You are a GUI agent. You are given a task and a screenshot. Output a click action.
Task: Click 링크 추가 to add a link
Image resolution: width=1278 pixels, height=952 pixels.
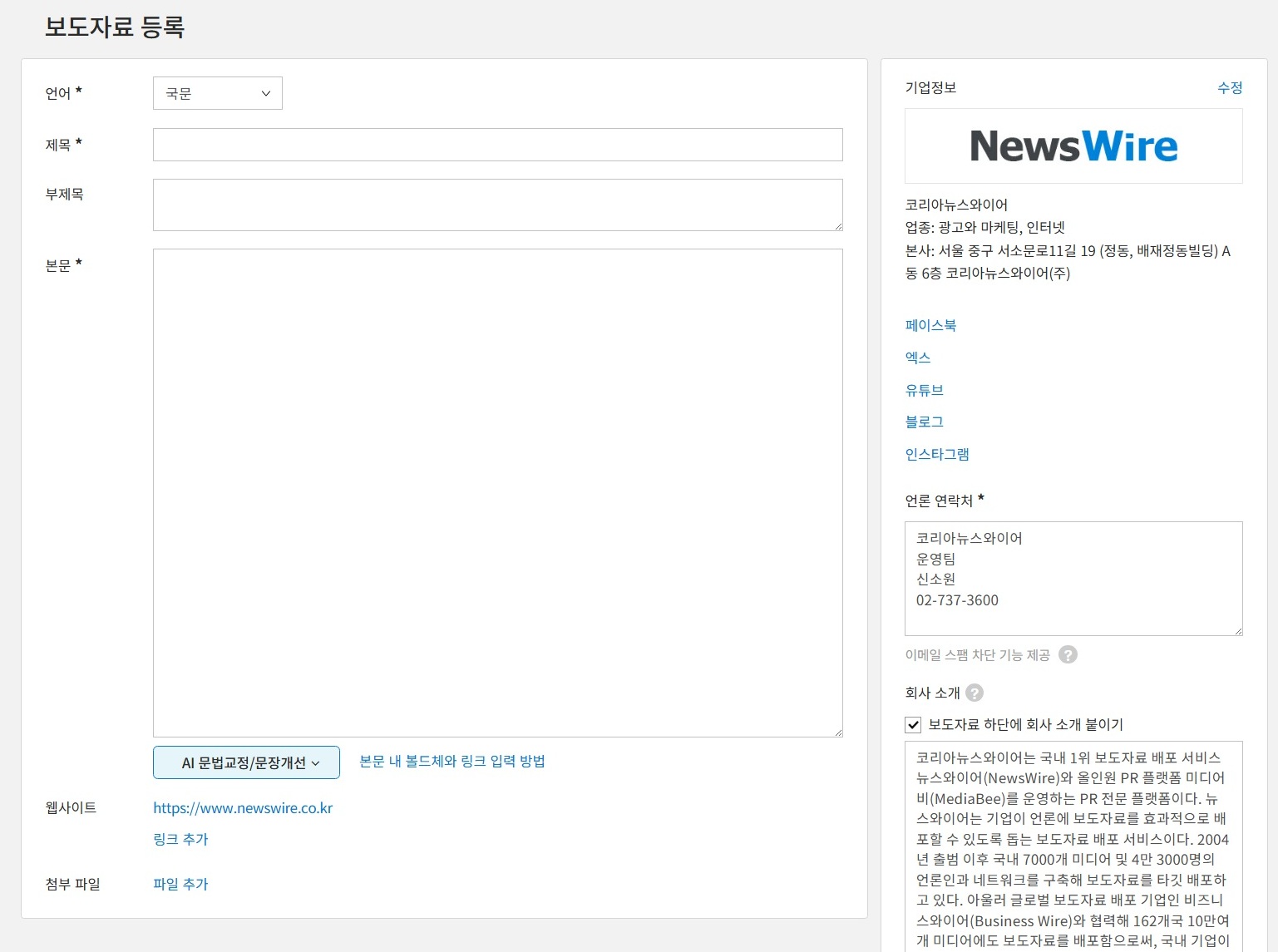[x=180, y=840]
